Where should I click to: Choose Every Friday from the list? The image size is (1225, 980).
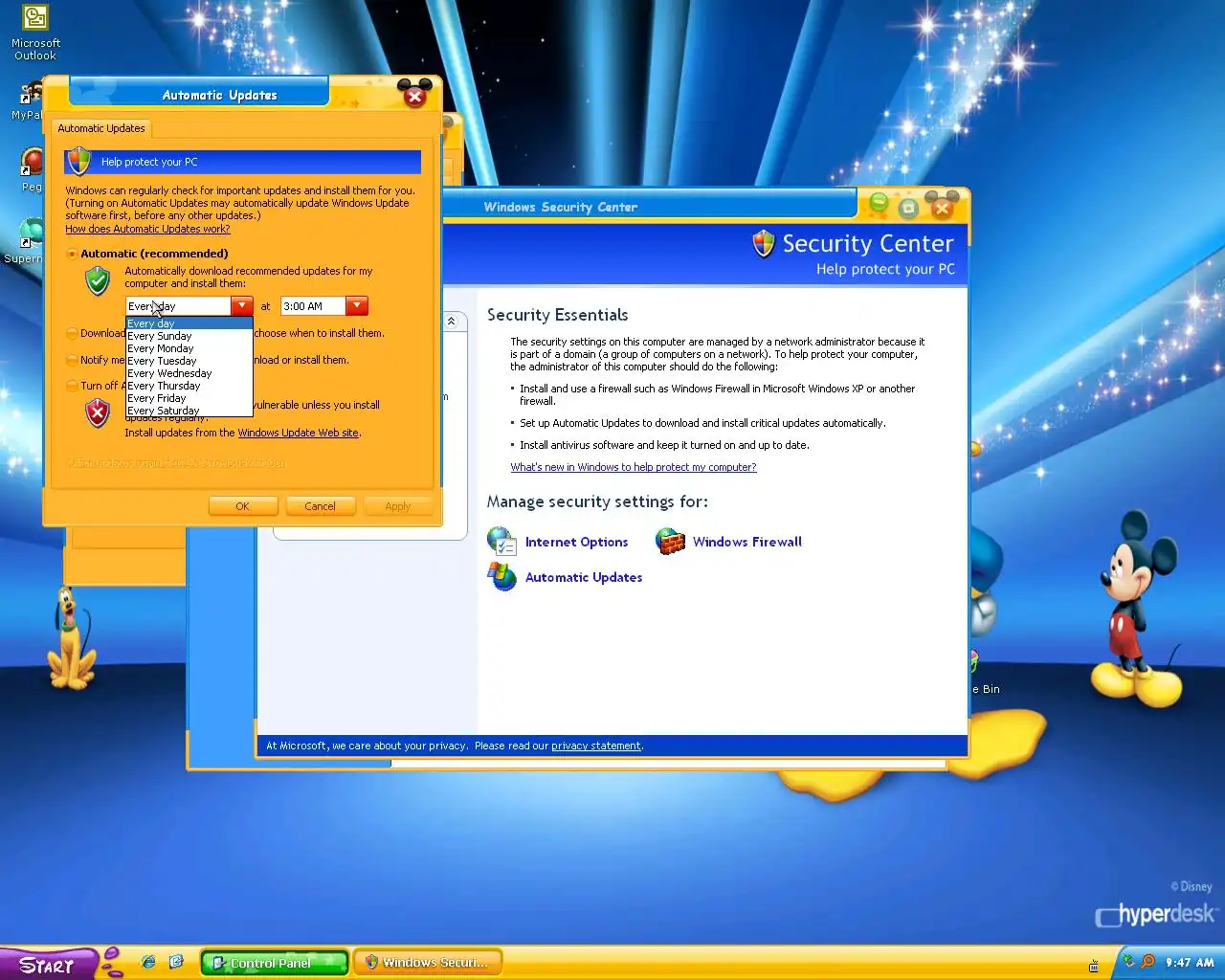(189, 398)
